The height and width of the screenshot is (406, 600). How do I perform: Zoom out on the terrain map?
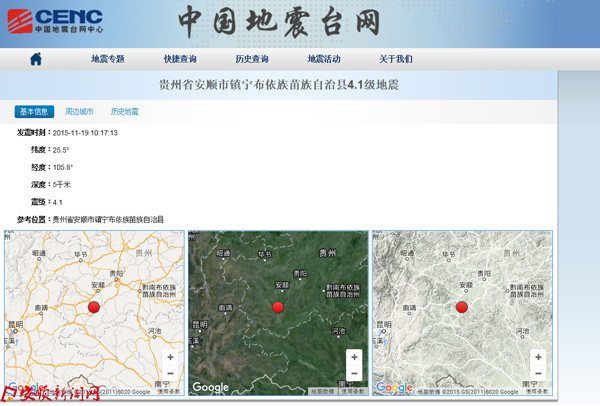(x=537, y=374)
